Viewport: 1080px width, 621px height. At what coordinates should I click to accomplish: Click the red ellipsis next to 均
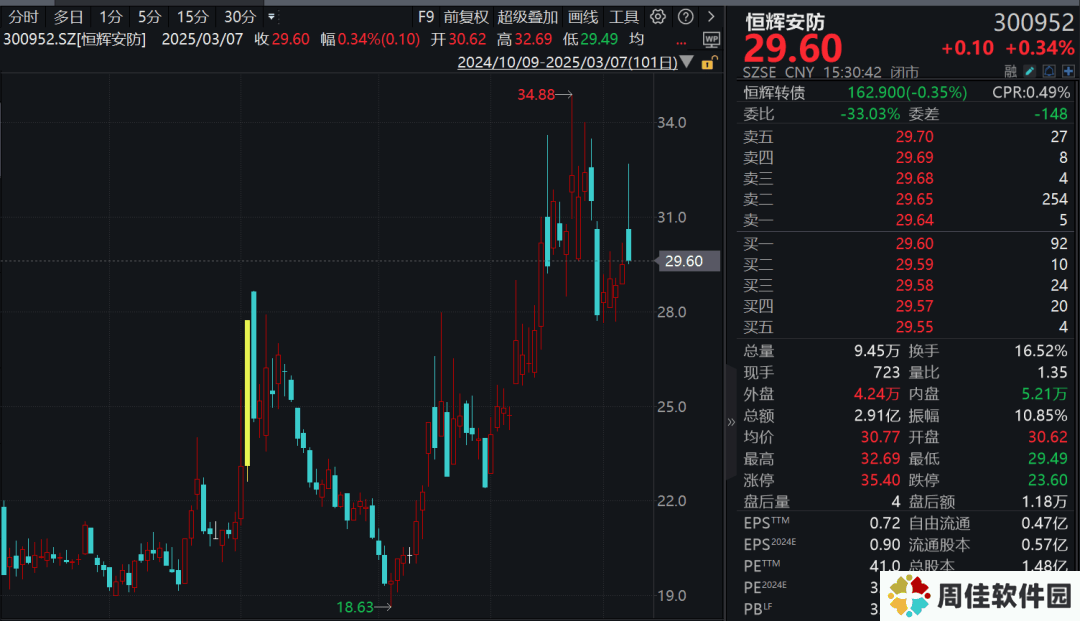pos(681,42)
